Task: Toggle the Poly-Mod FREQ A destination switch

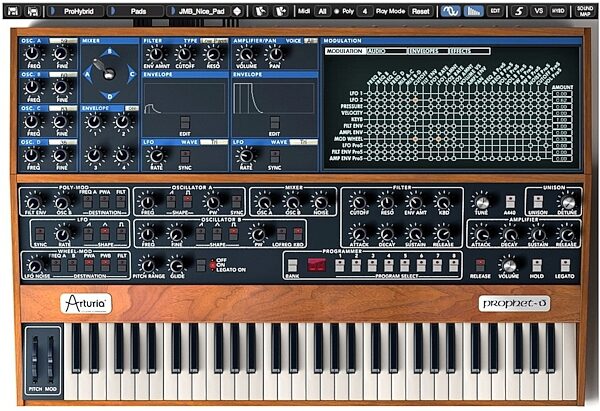Action: tap(88, 201)
